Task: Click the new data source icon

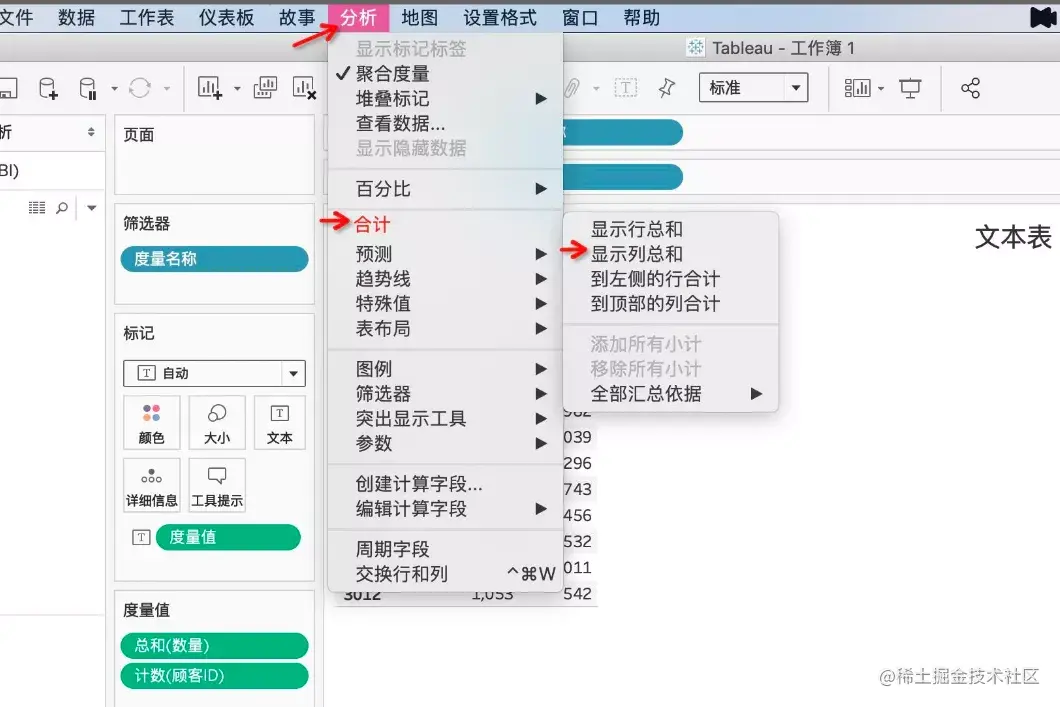Action: coord(48,88)
